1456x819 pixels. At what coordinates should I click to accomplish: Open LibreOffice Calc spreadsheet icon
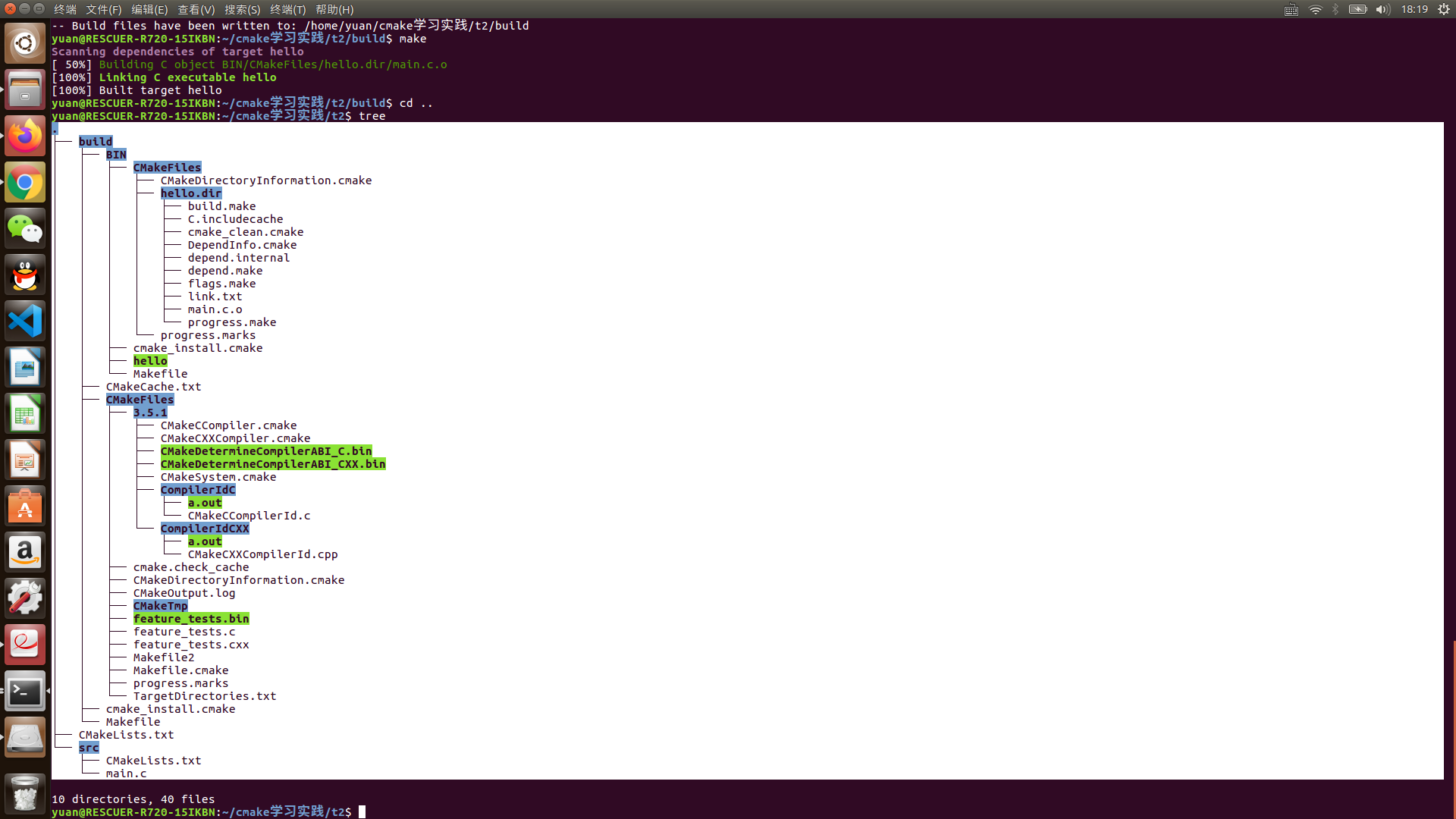pos(25,414)
